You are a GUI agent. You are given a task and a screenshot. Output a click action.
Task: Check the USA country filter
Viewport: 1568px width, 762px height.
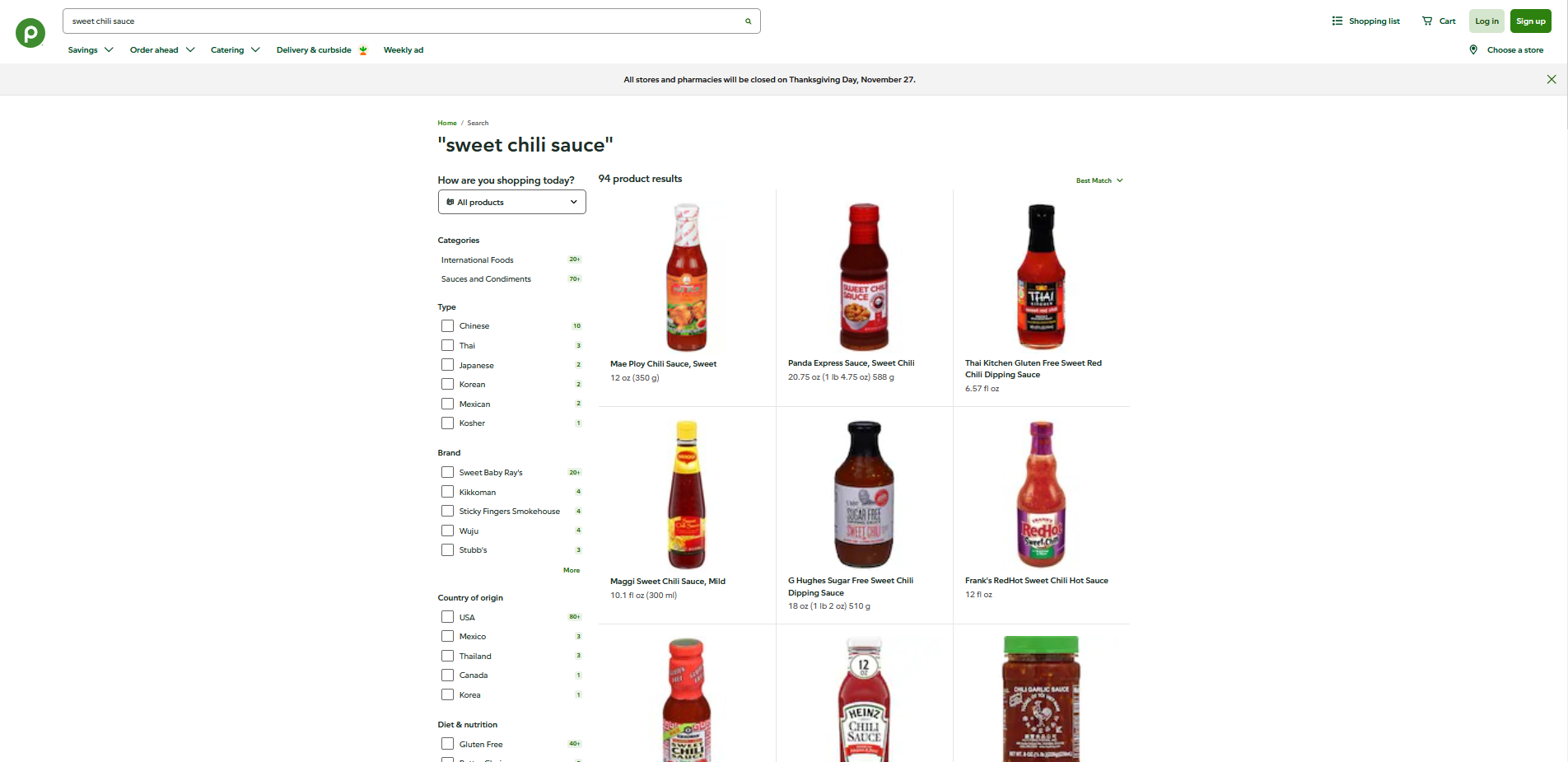click(x=447, y=617)
